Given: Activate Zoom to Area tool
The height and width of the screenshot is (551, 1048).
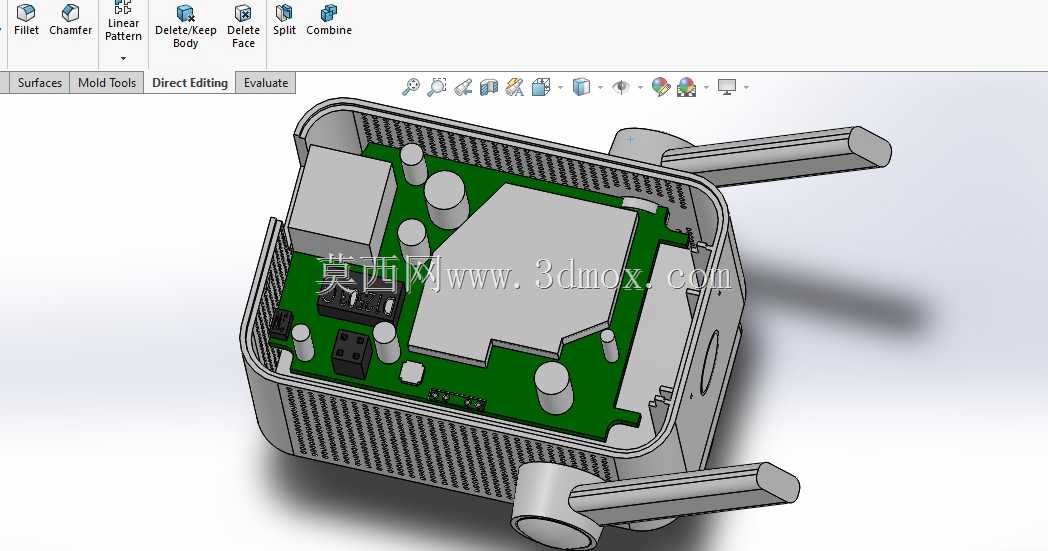Looking at the screenshot, I should [436, 87].
